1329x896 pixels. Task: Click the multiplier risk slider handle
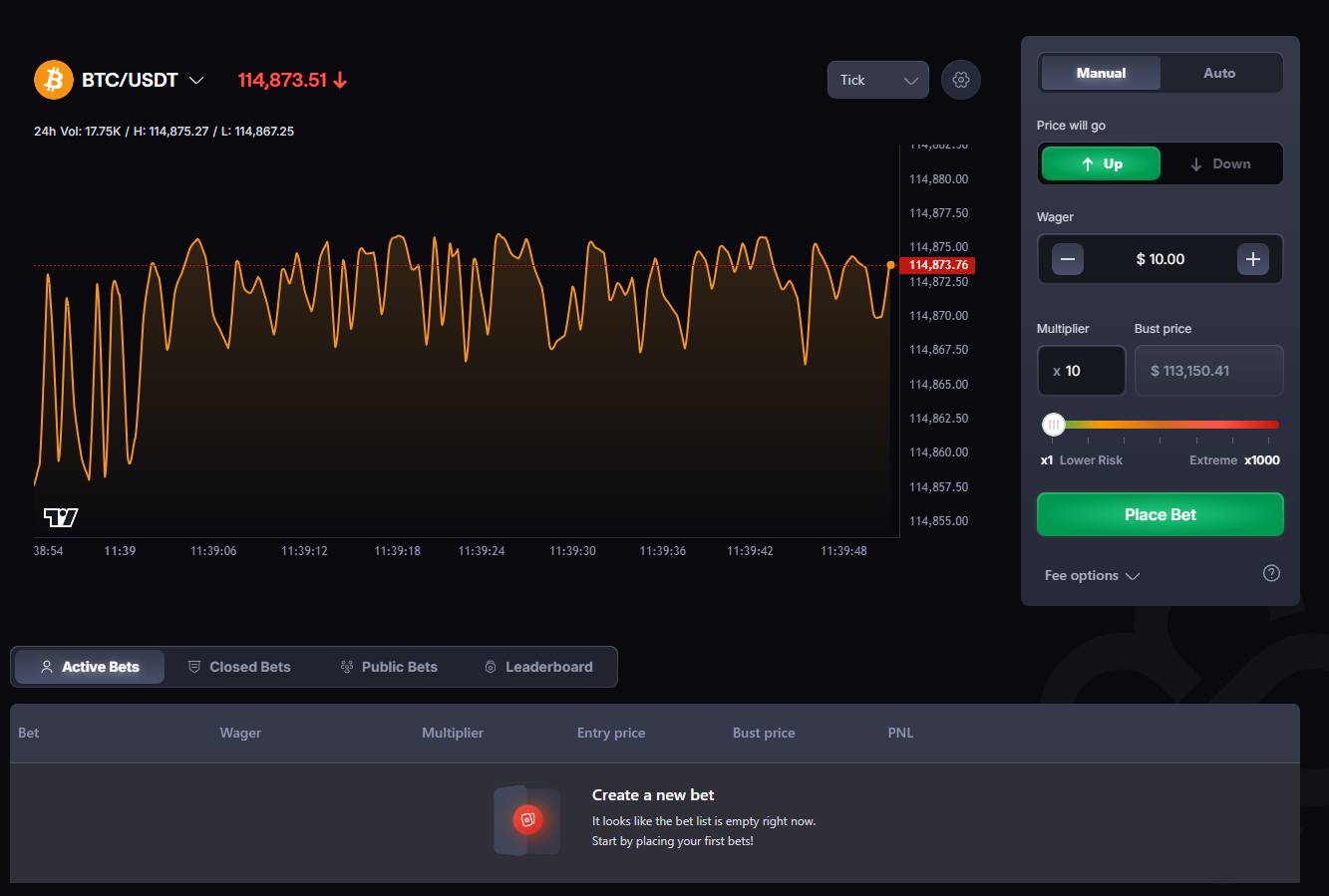(1054, 425)
